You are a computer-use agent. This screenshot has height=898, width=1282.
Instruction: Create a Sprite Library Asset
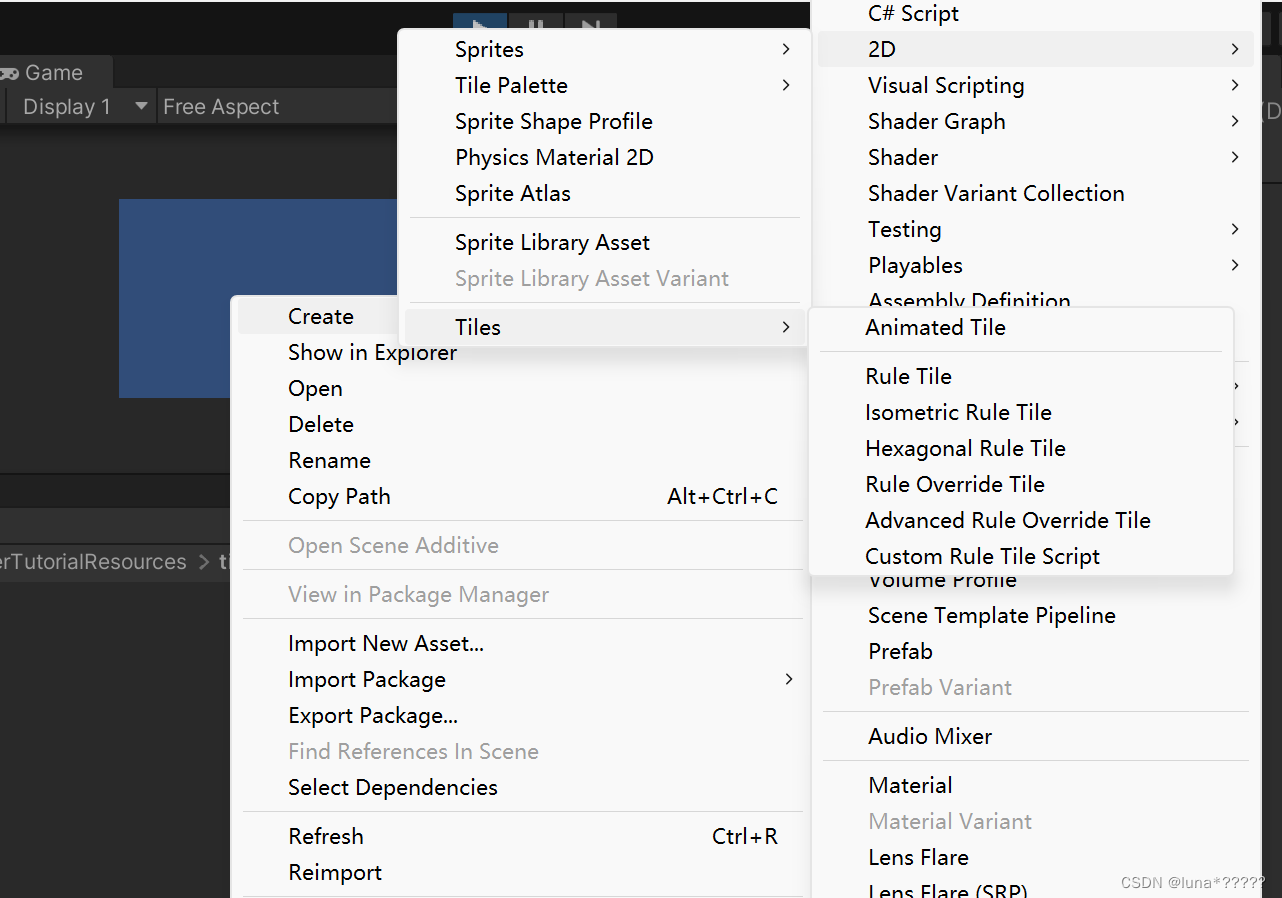tap(604, 243)
